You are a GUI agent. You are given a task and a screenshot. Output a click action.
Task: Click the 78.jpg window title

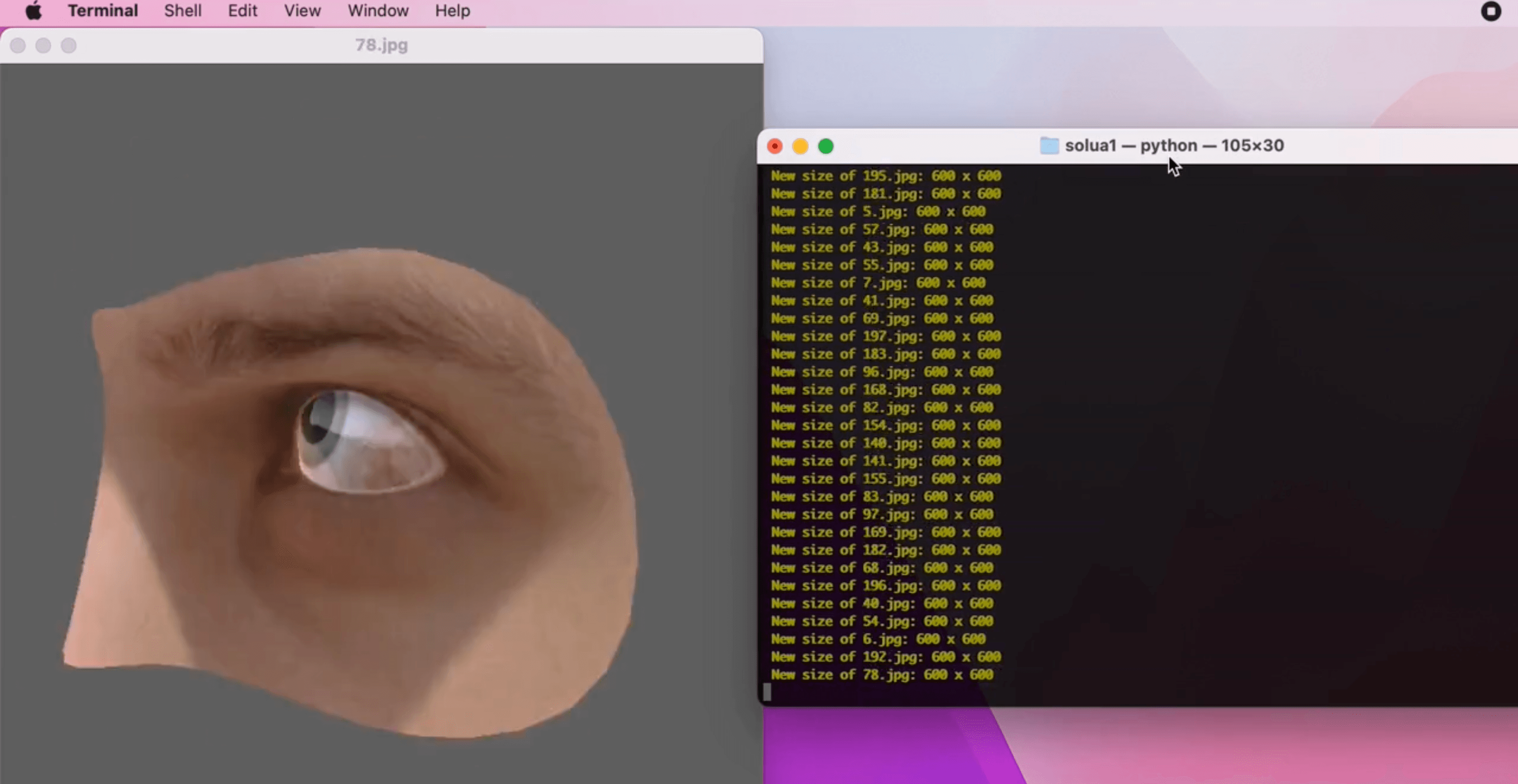[x=381, y=45]
